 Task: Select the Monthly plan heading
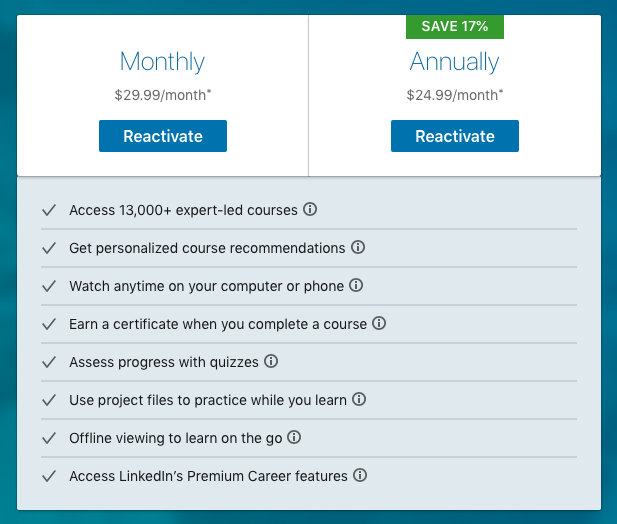[x=162, y=61]
